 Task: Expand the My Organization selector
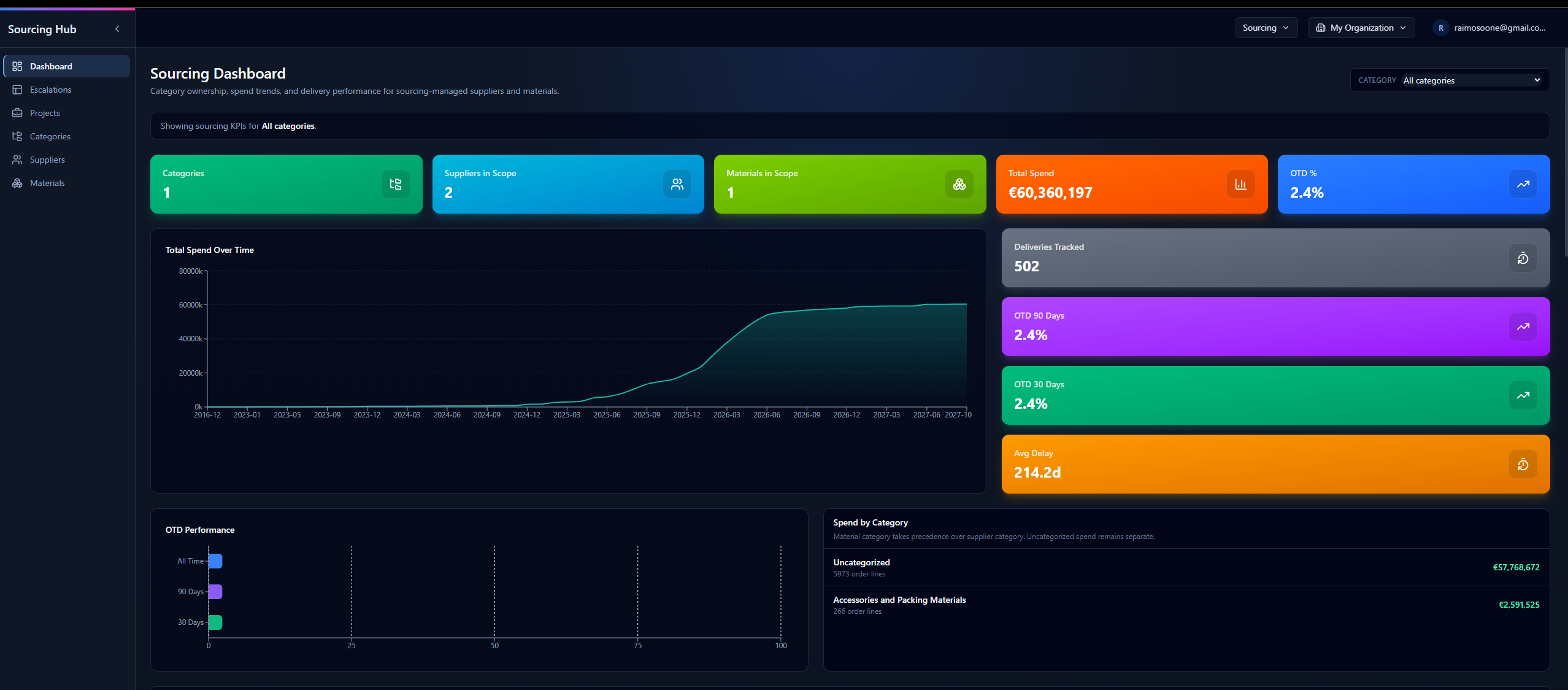point(1361,27)
